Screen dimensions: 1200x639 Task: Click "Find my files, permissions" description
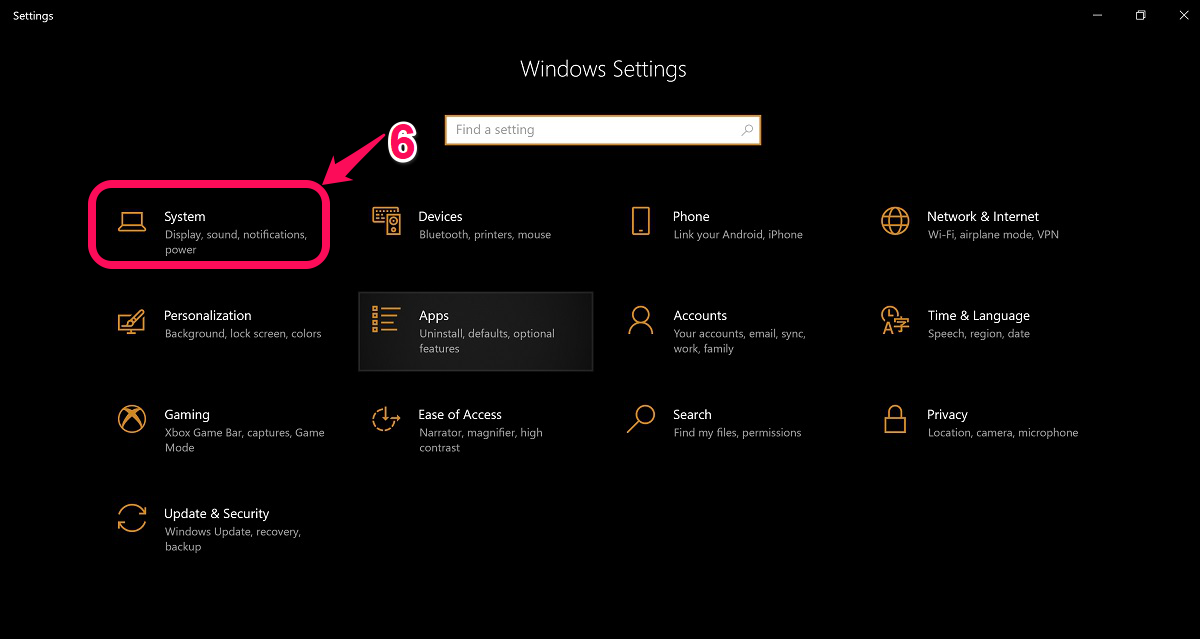tap(738, 433)
